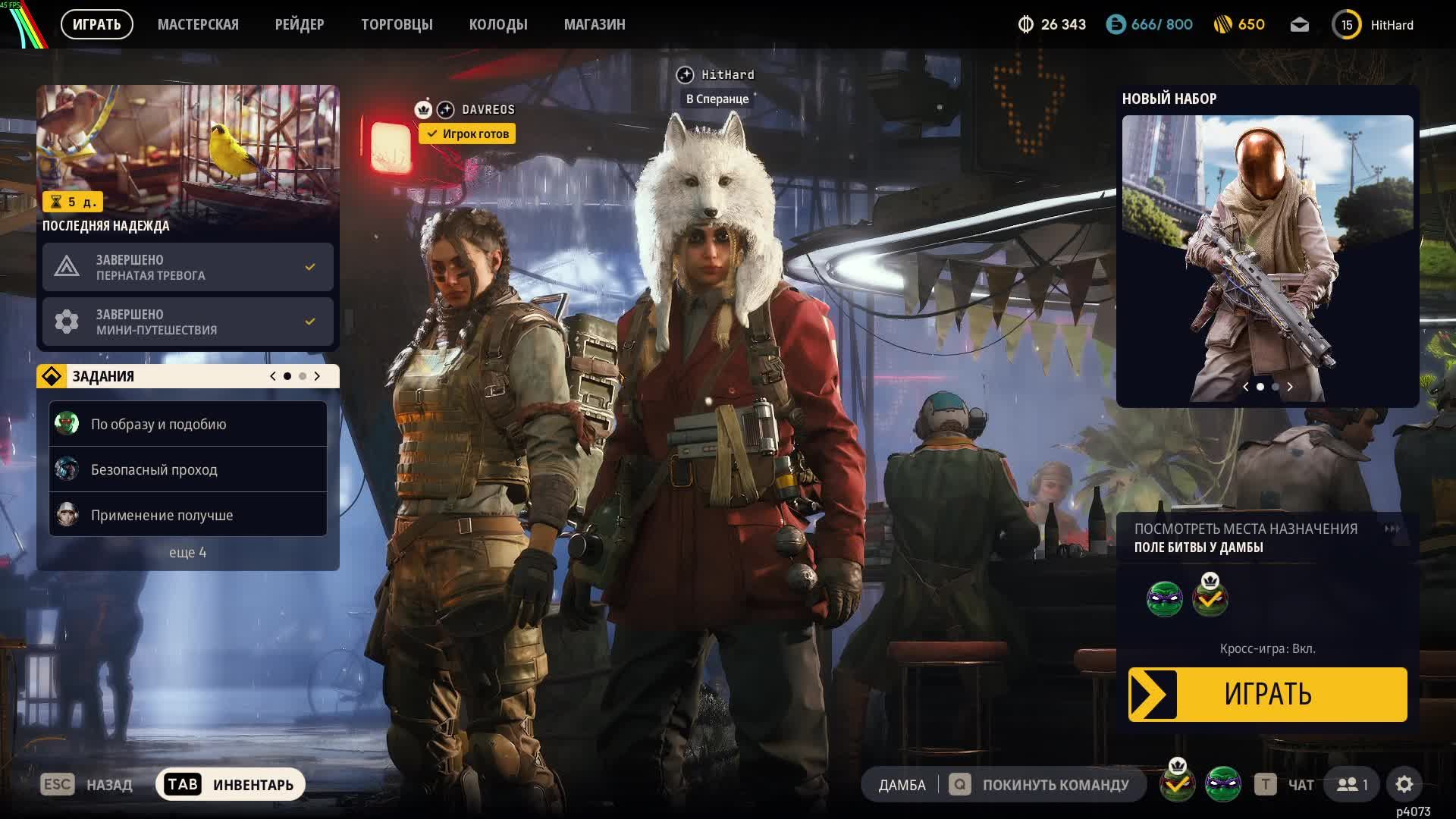Open the Пернатая тревога completed entry
The width and height of the screenshot is (1456, 819).
188,267
